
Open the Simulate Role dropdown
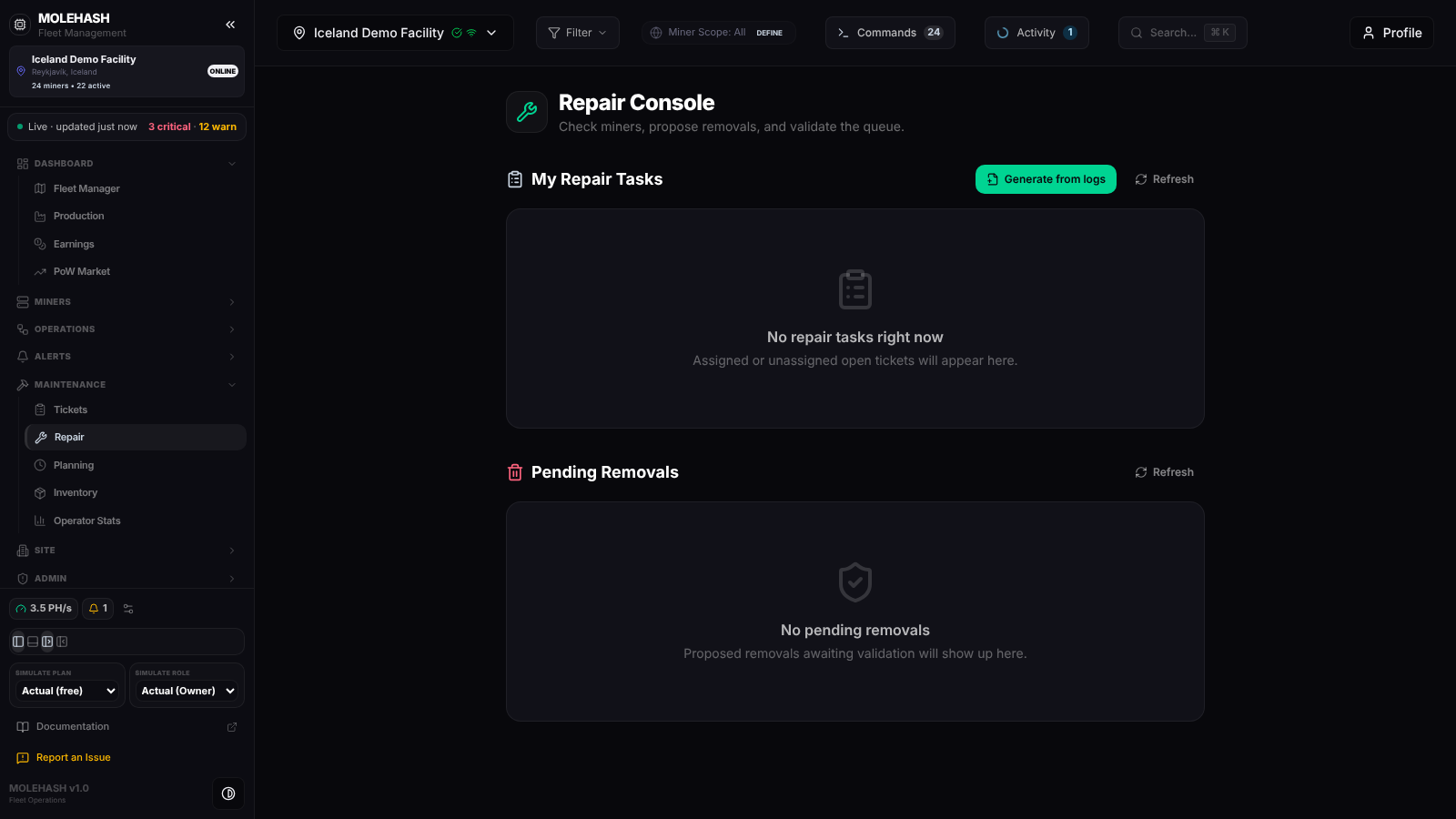pos(187,692)
